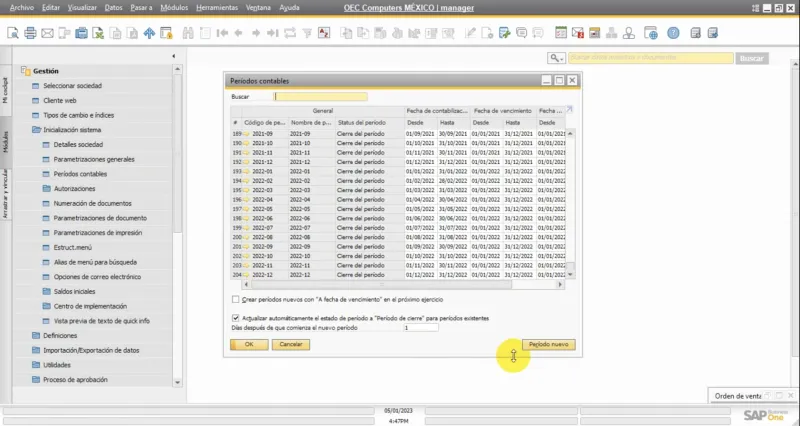Viewport: 800px width, 426px height.
Task: Expand the table with corner arrow icon
Action: click(569, 110)
